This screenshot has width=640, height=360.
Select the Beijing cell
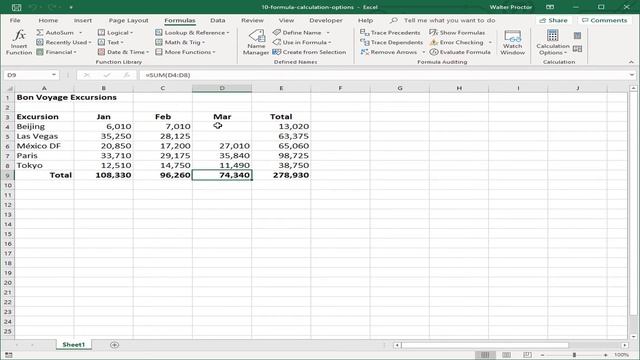point(44,126)
